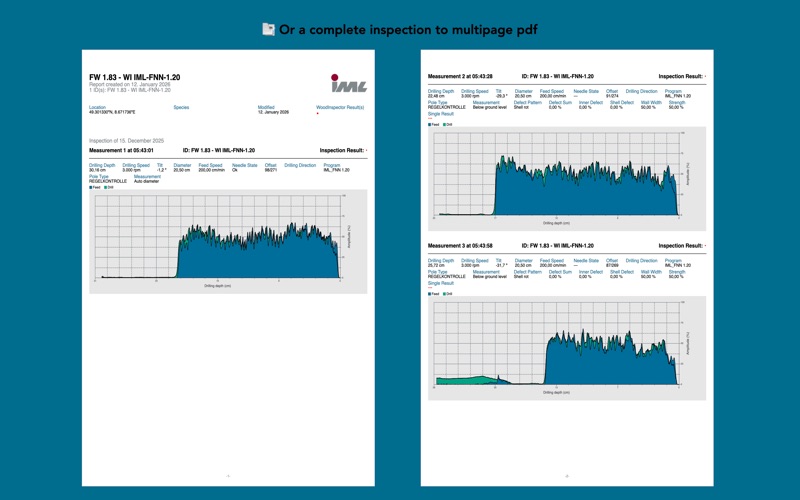
Task: Click the Measurement 3 drilling graph
Action: click(567, 348)
